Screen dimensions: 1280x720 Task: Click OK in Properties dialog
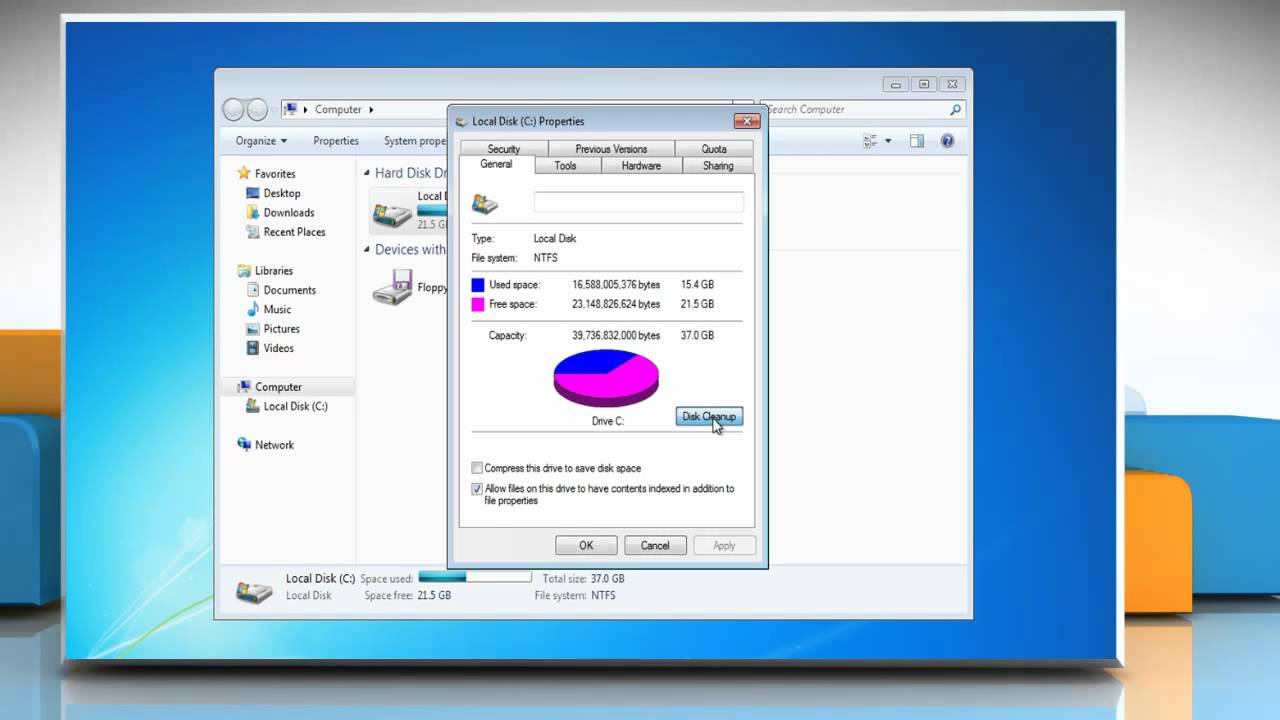tap(586, 545)
